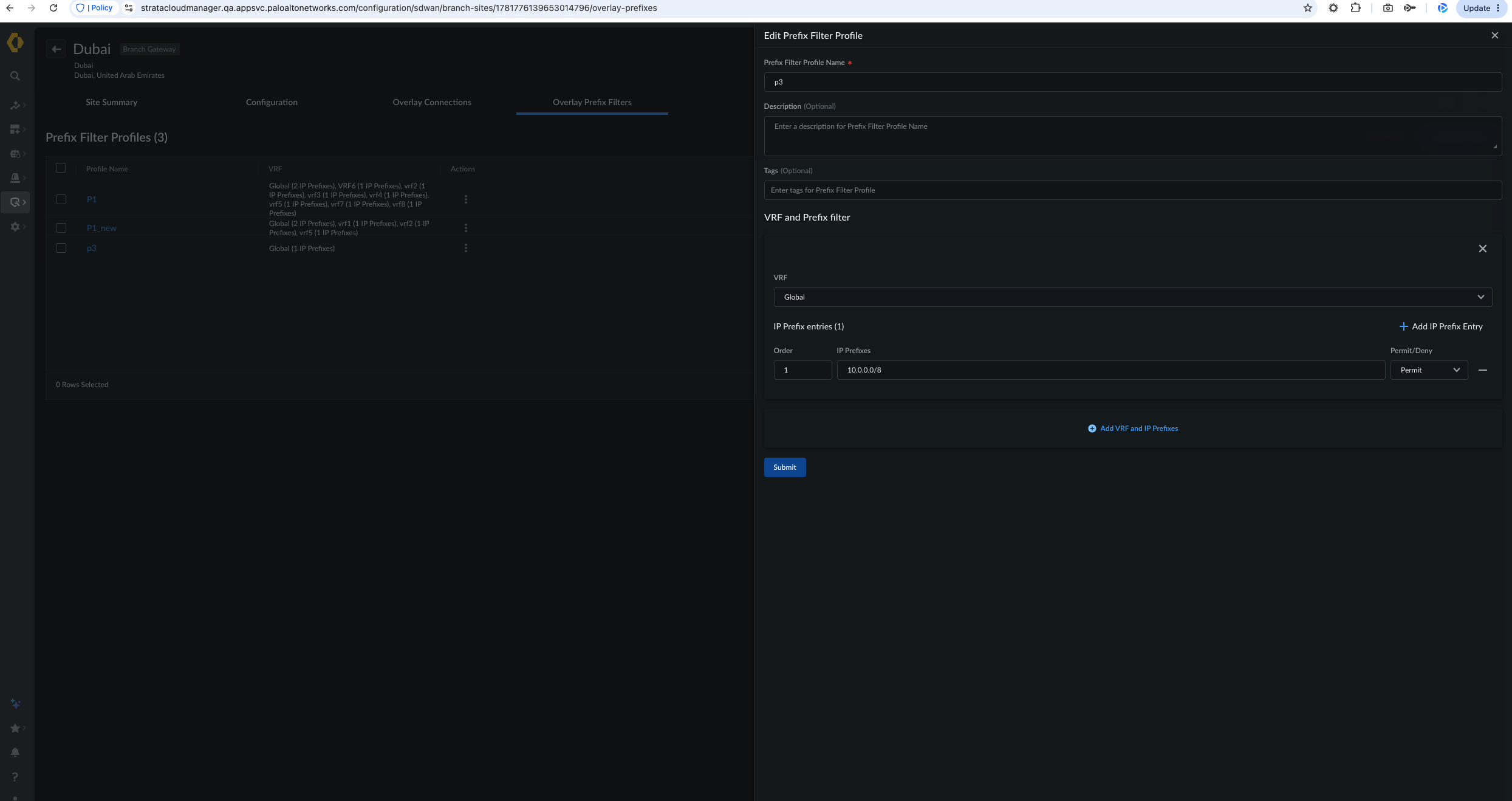Click the Order field containing 1

803,370
